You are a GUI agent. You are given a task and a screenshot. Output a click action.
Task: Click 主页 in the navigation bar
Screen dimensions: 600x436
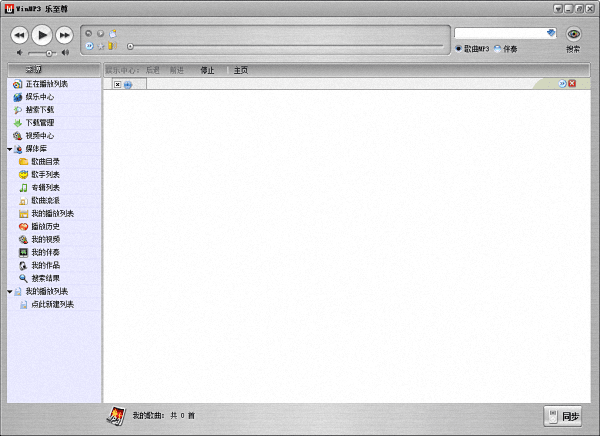[240, 70]
